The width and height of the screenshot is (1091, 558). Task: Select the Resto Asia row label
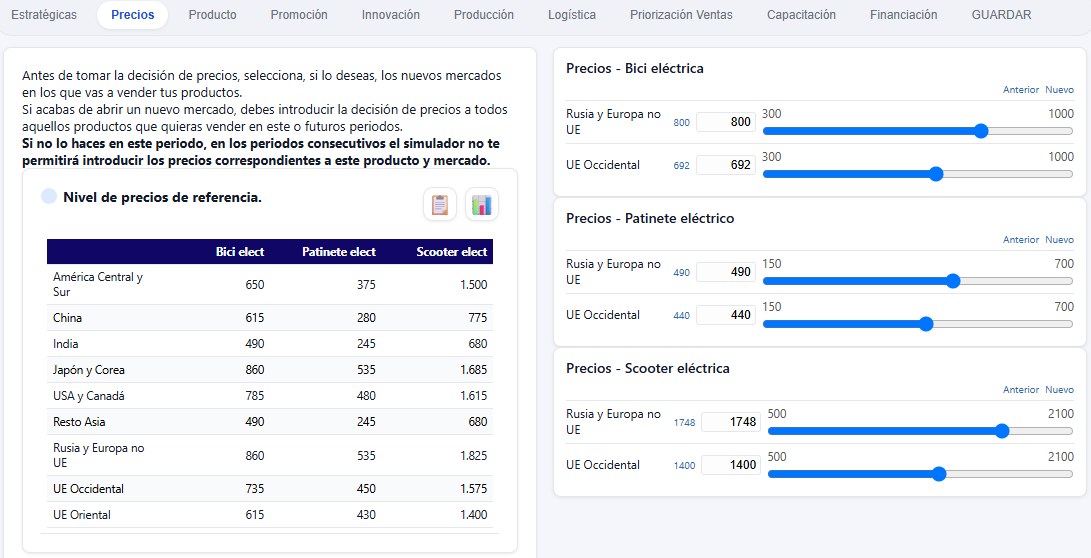click(79, 422)
